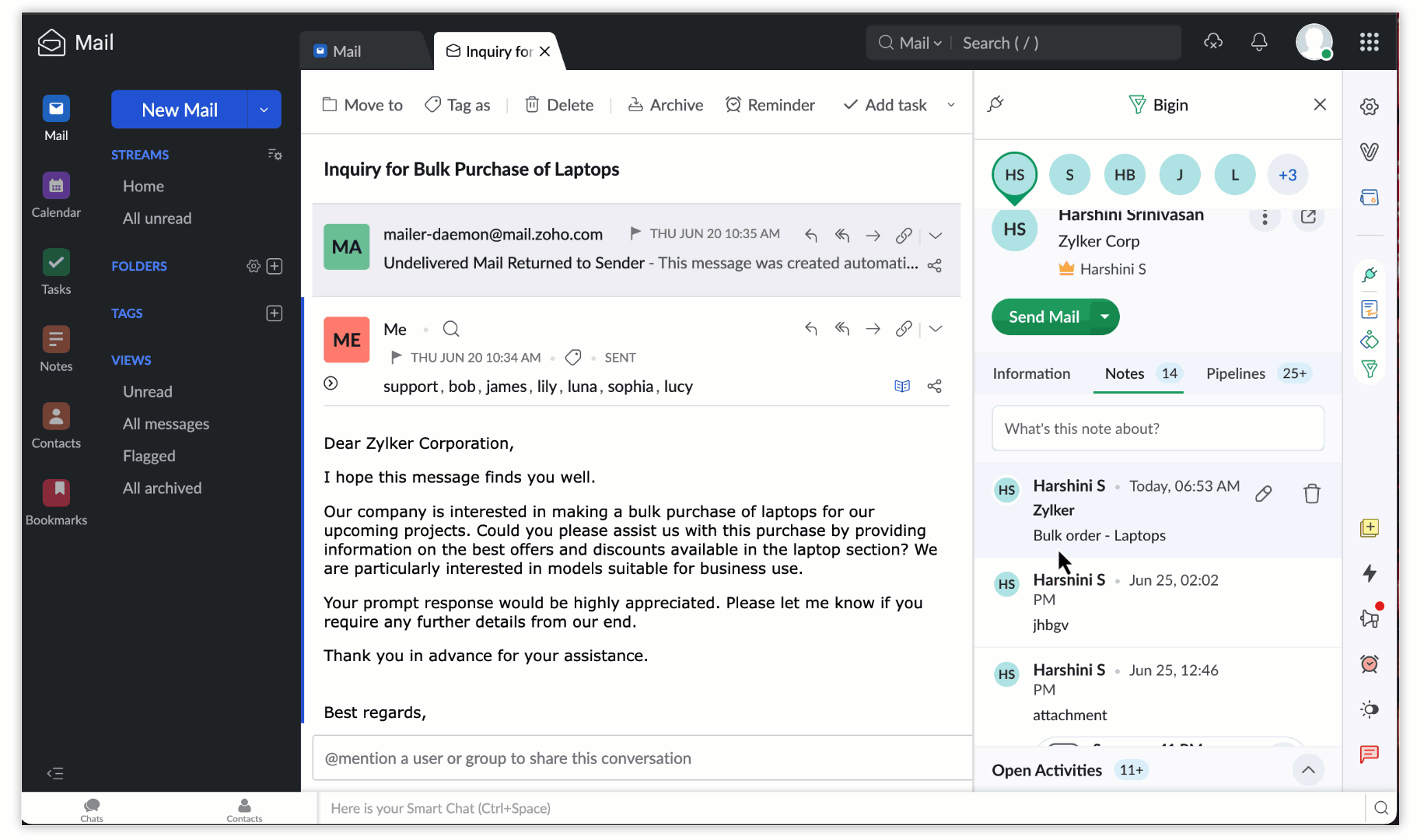This screenshot has height=840, width=1424.
Task: Click the Archive button in toolbar
Action: point(666,105)
